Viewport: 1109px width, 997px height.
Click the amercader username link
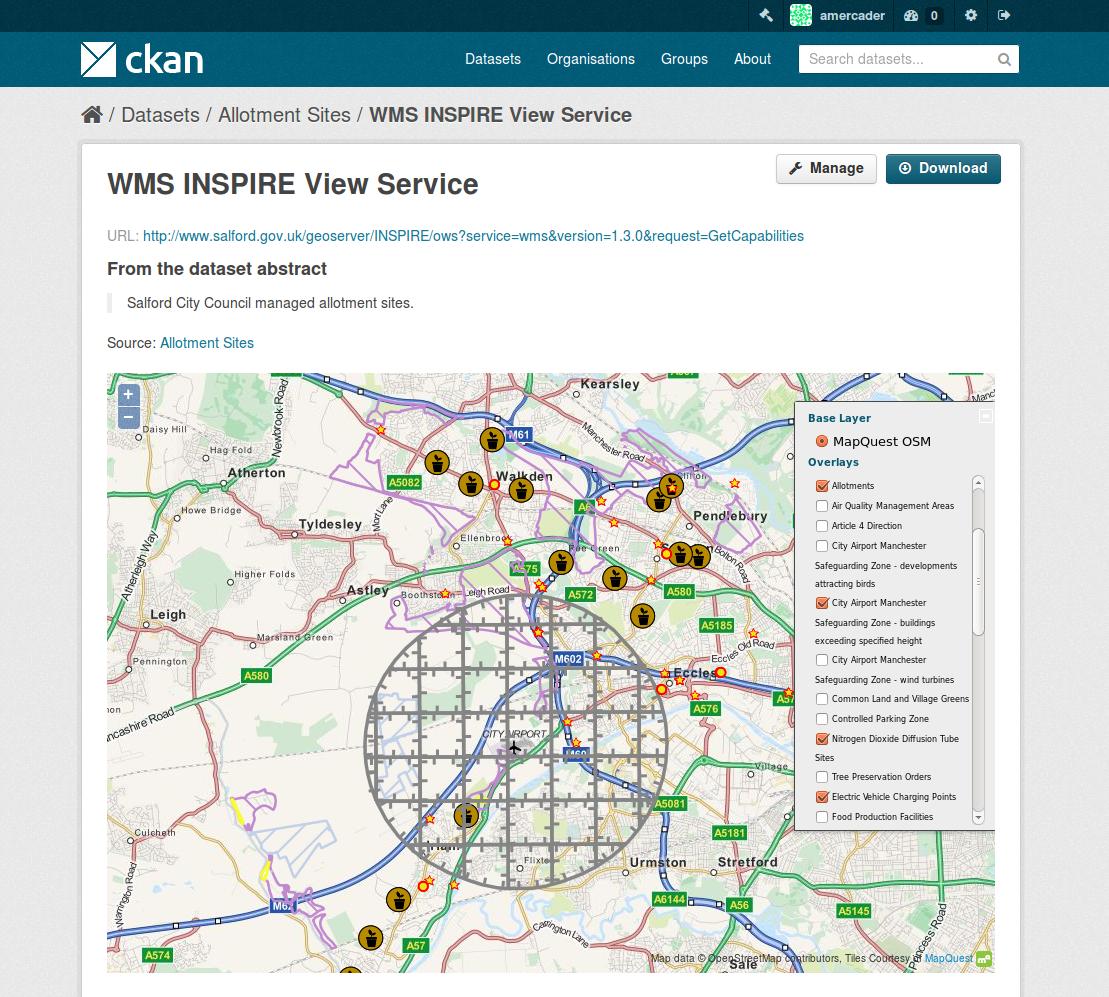pyautogui.click(x=852, y=16)
